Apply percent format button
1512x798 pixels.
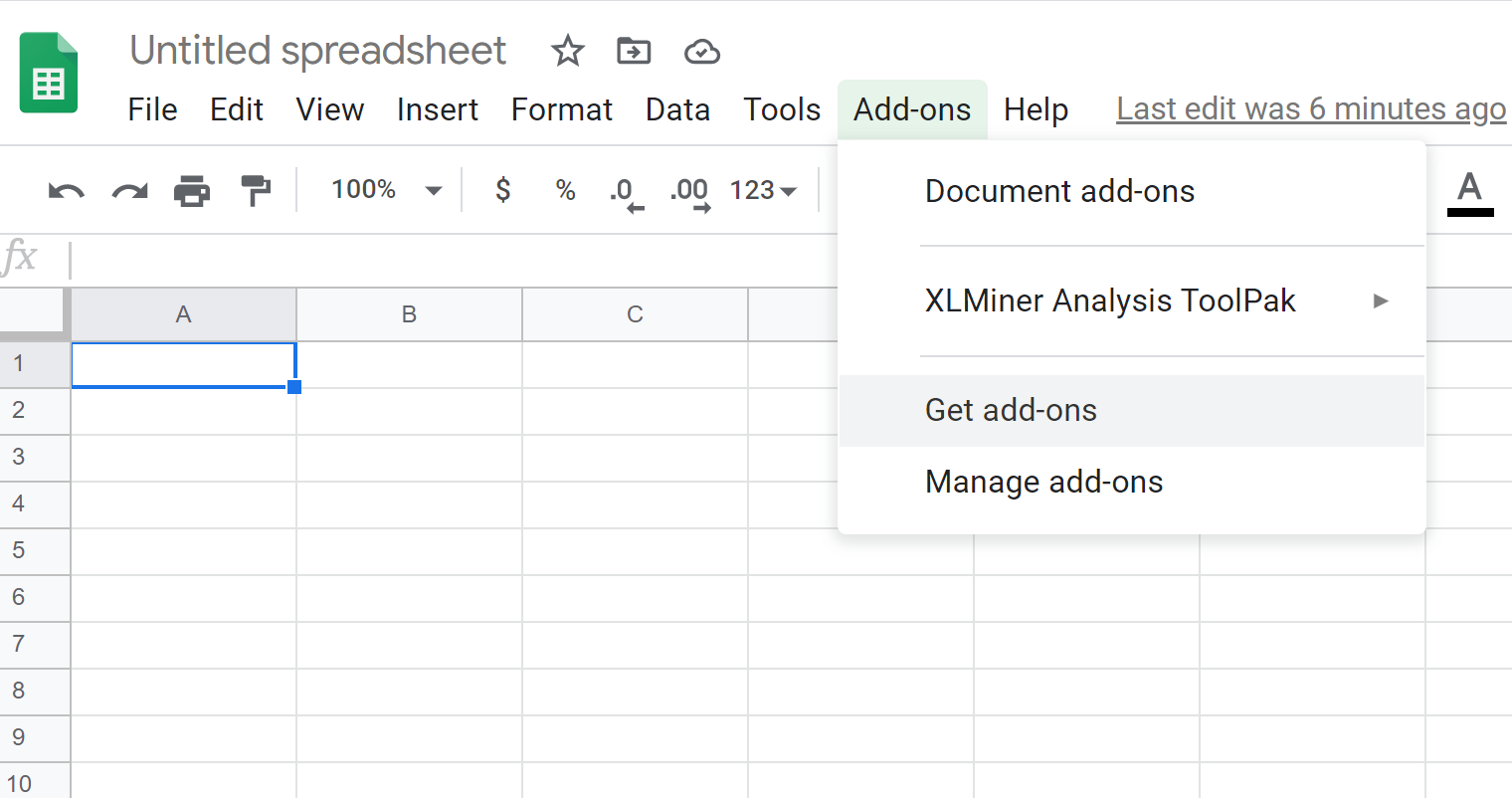[x=565, y=190]
